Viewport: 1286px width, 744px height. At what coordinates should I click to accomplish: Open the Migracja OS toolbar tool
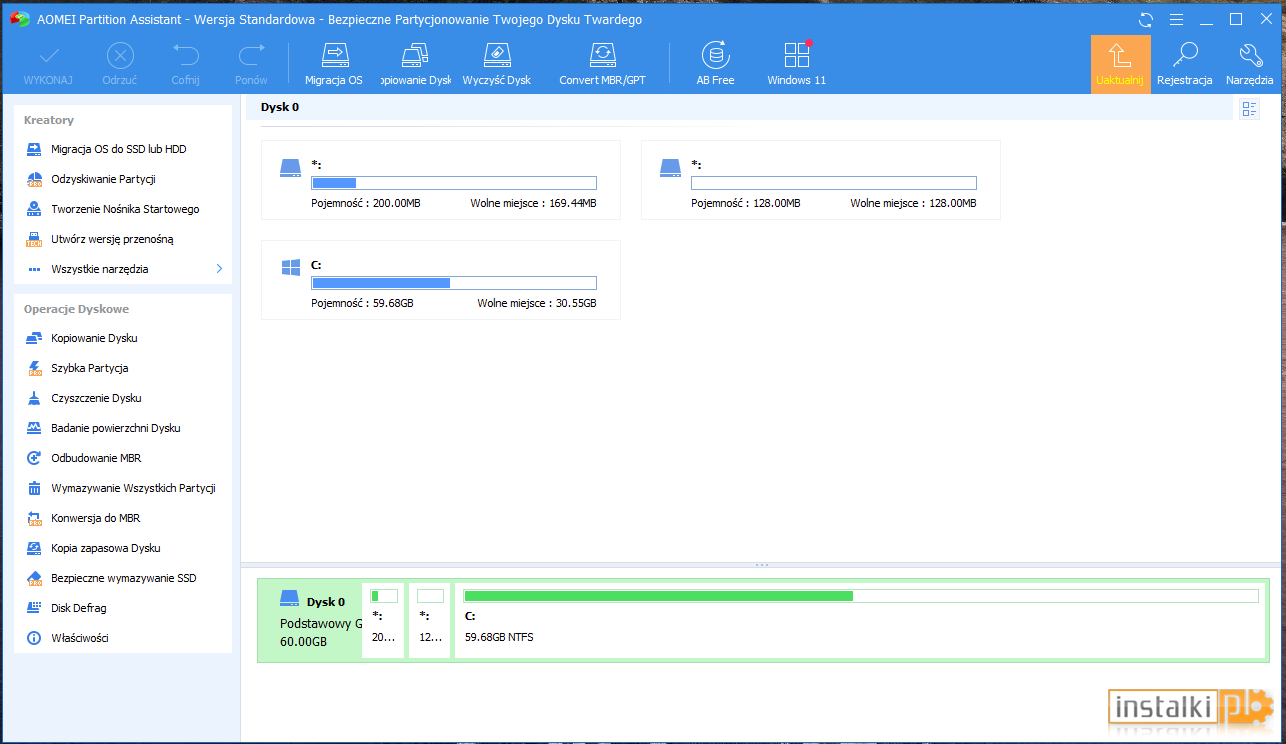tap(334, 64)
